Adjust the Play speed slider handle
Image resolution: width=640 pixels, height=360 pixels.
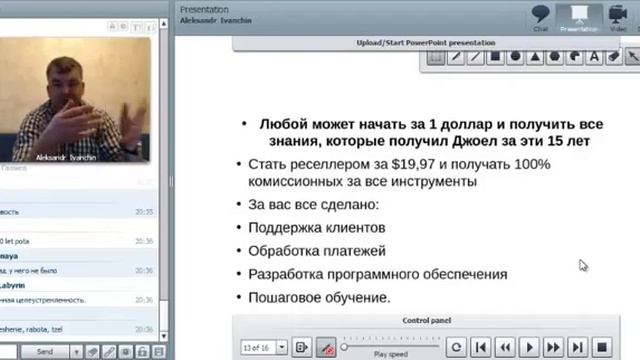[344, 347]
